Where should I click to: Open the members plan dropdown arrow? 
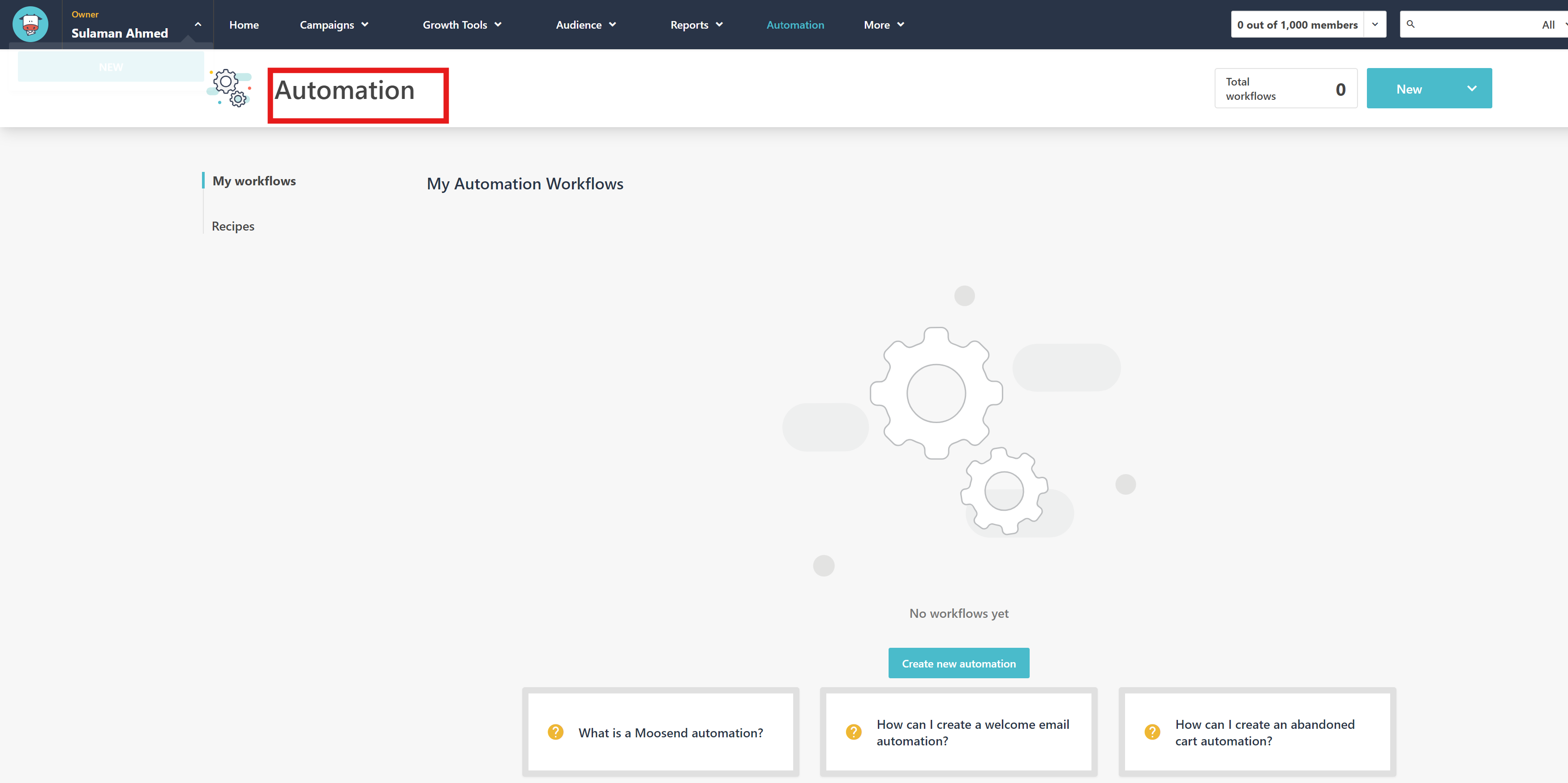point(1375,24)
